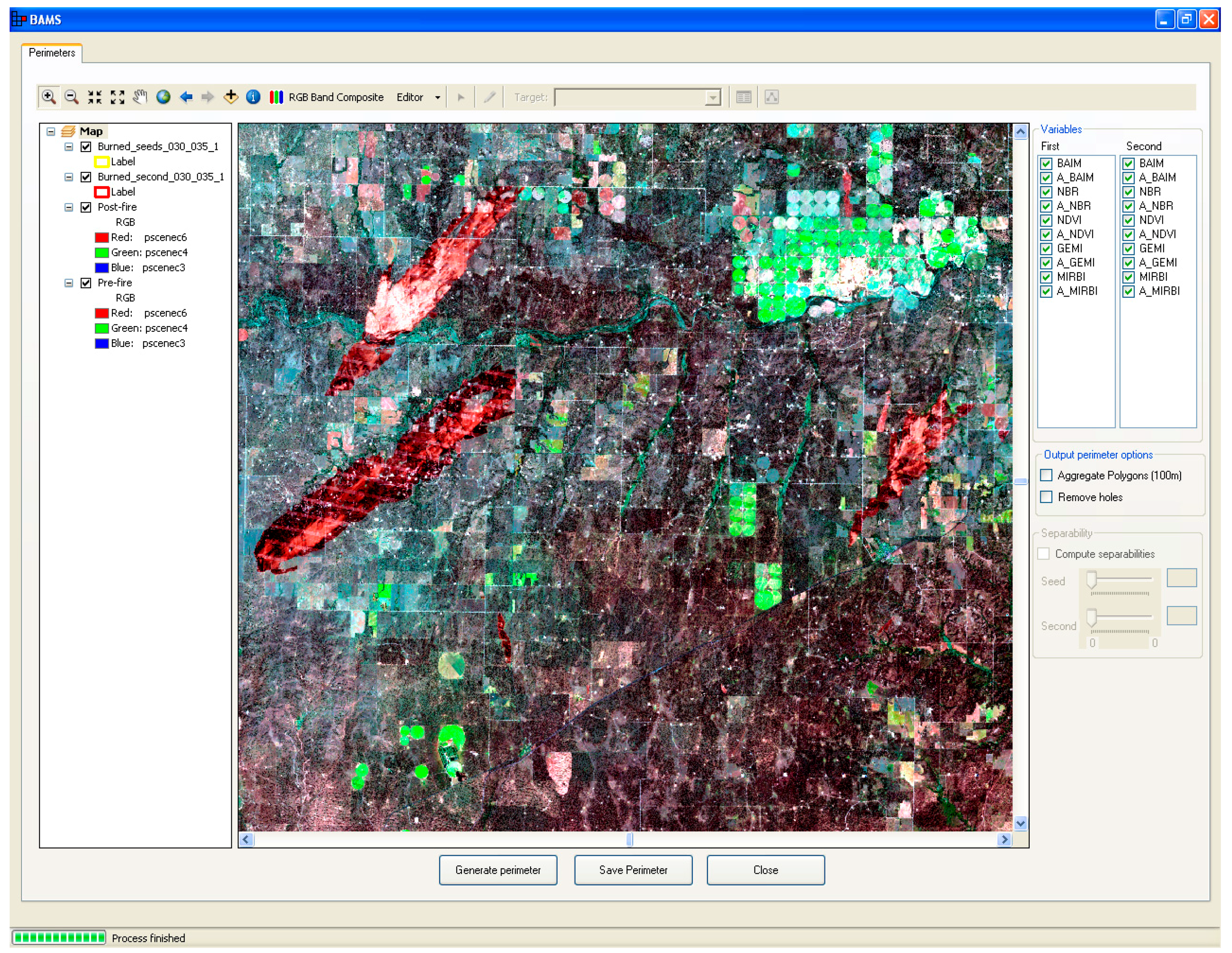Open the Editor dropdown menu

(418, 98)
